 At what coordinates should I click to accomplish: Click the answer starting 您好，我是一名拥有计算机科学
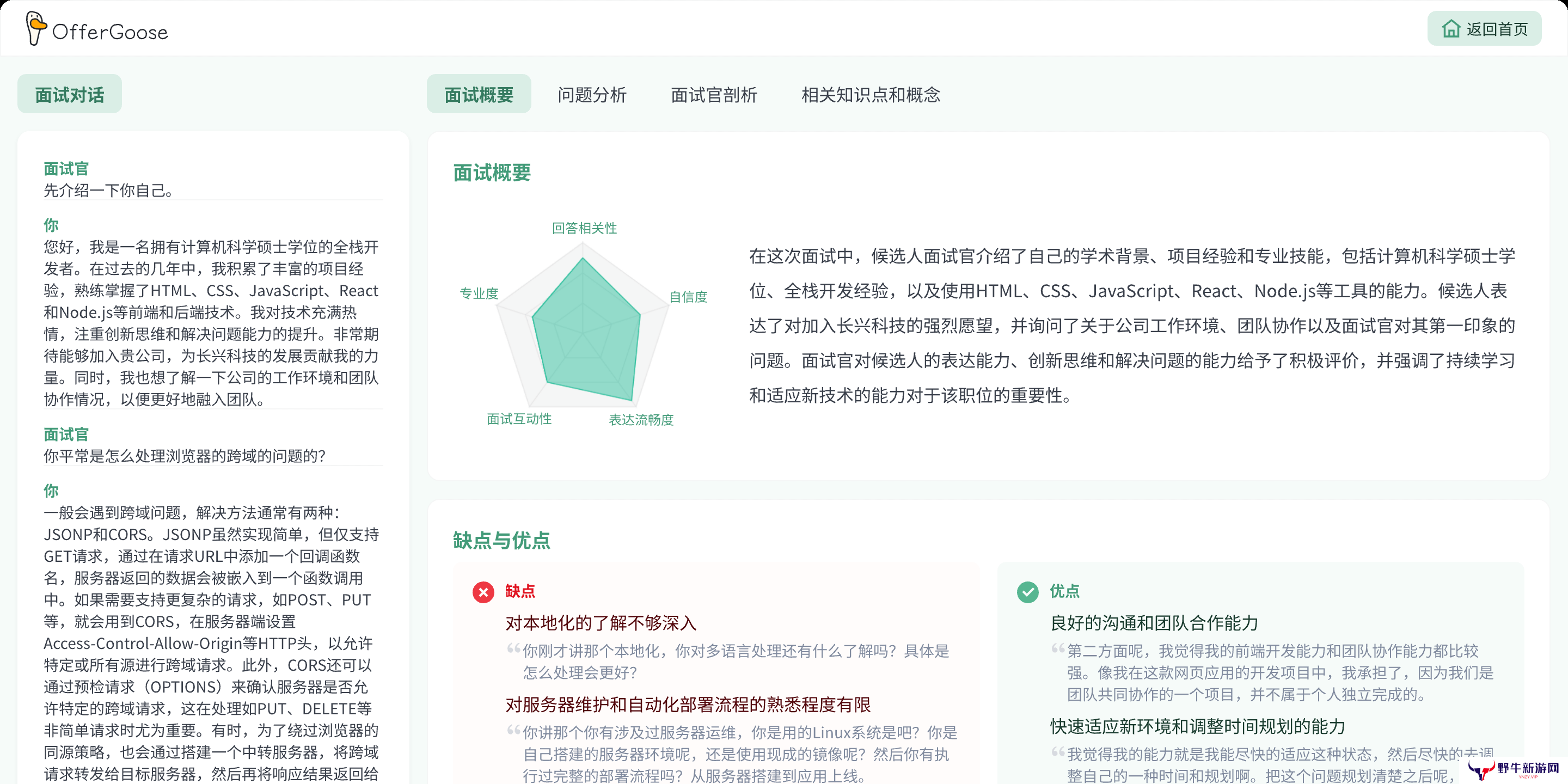tap(211, 323)
